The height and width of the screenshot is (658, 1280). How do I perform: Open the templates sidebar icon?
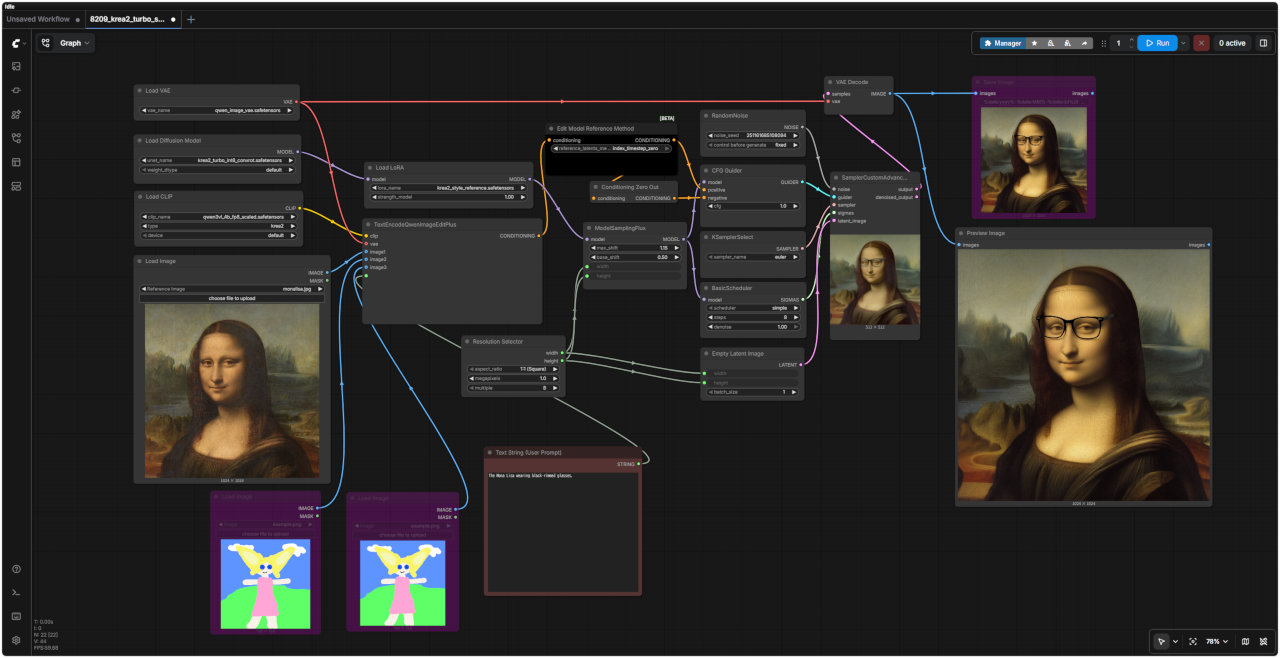pos(16,162)
